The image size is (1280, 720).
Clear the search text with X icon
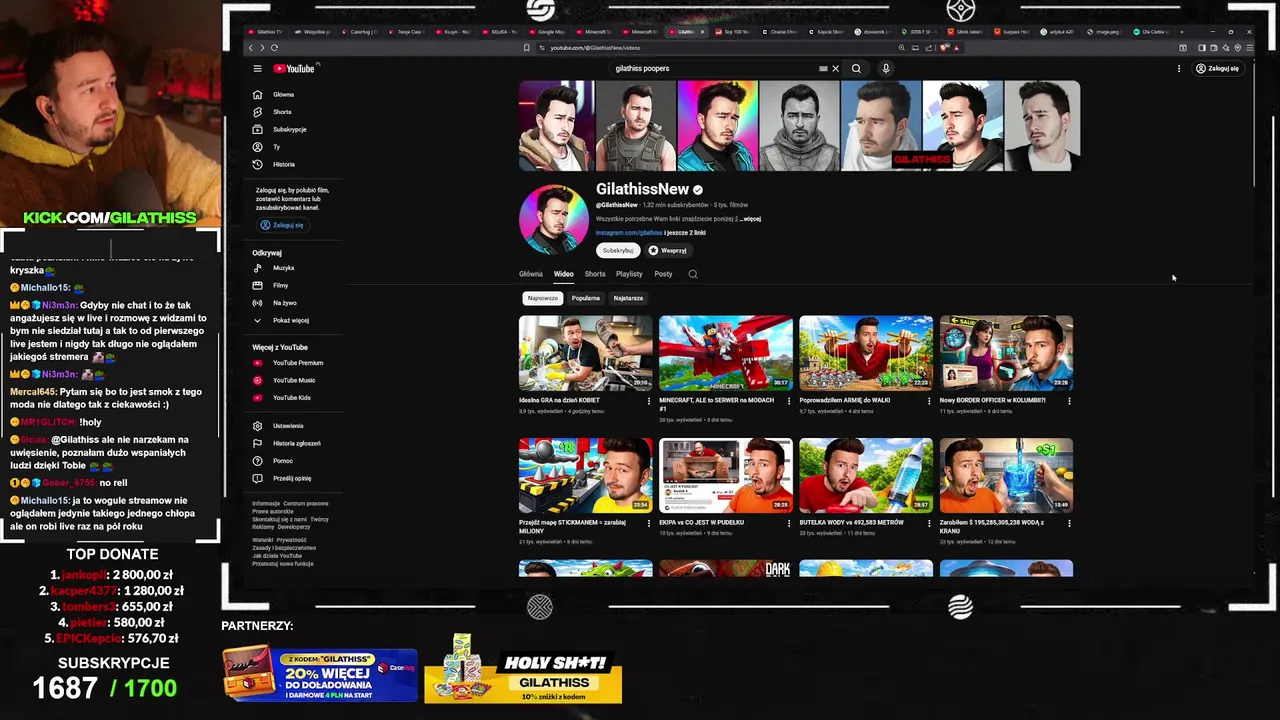(x=836, y=69)
